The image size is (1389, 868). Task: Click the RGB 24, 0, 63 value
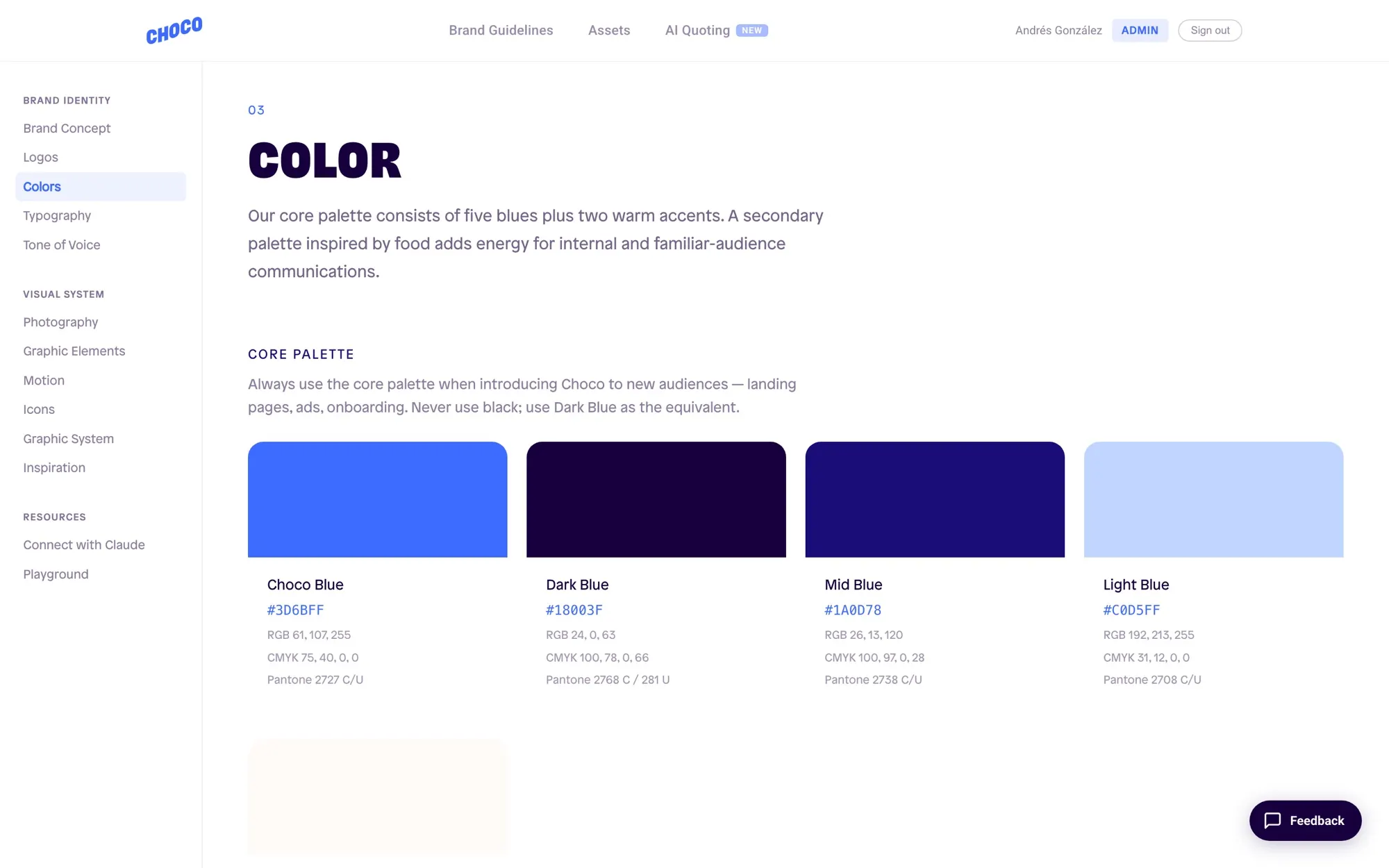click(581, 635)
